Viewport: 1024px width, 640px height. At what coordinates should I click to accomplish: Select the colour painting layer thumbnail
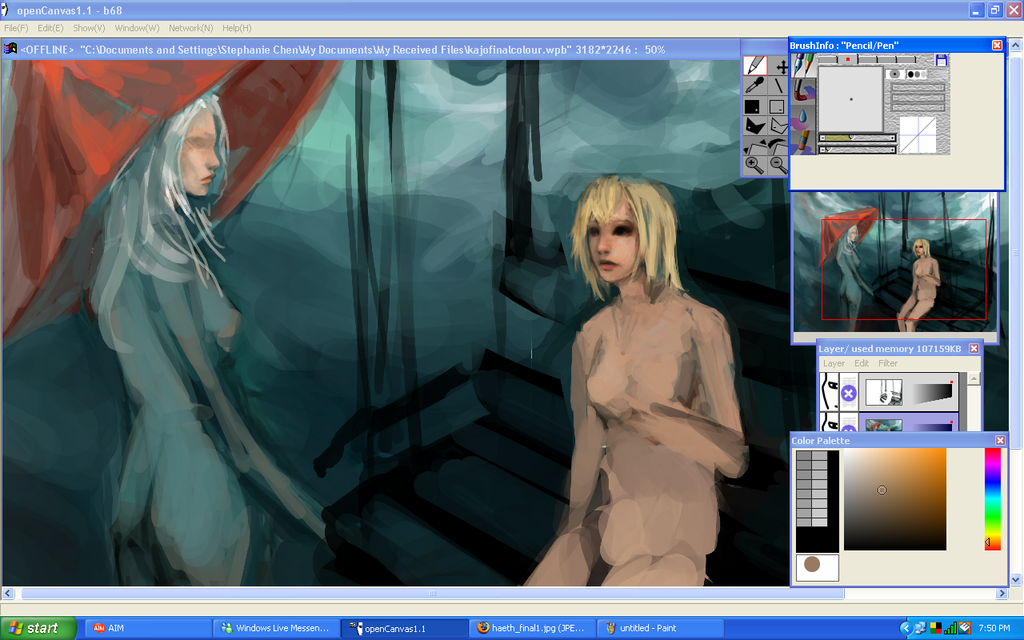point(884,425)
